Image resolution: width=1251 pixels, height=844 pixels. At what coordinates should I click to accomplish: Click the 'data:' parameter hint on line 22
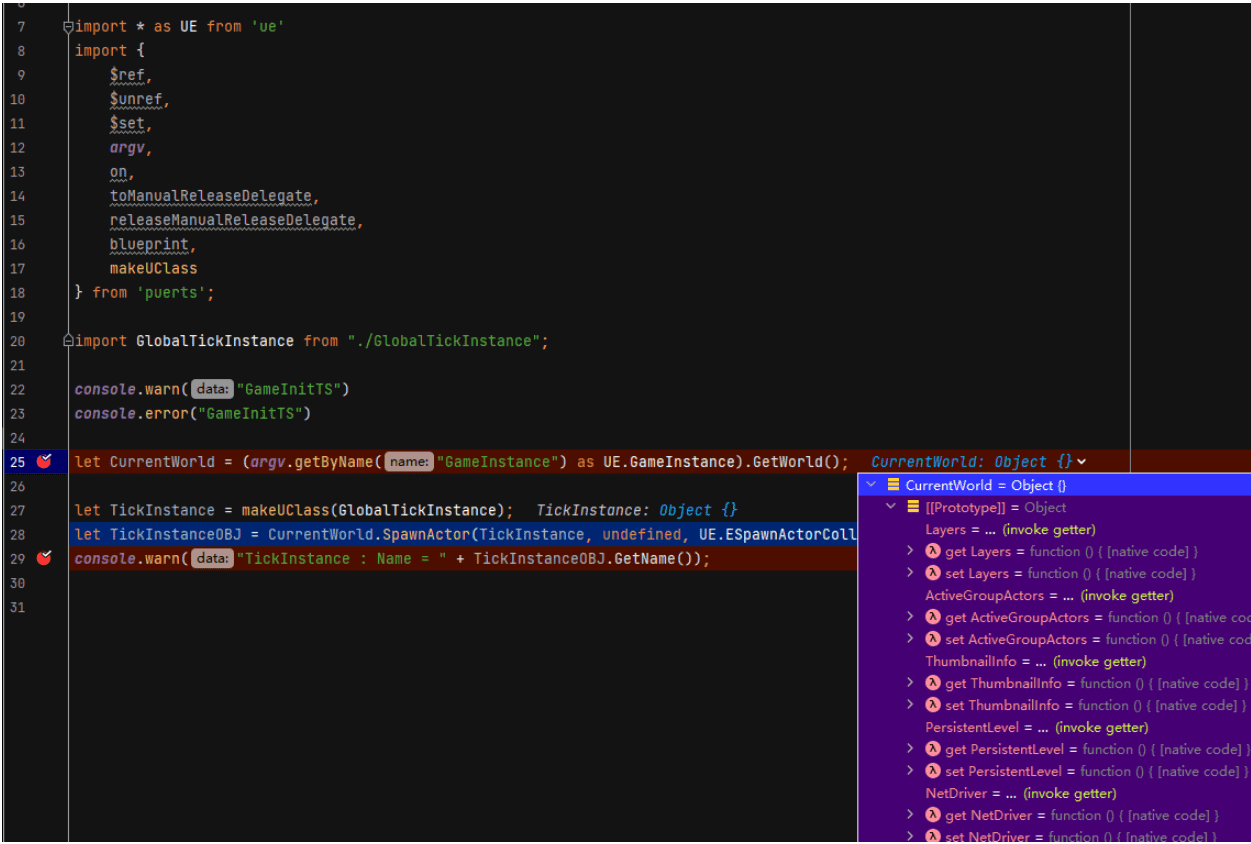click(x=212, y=389)
